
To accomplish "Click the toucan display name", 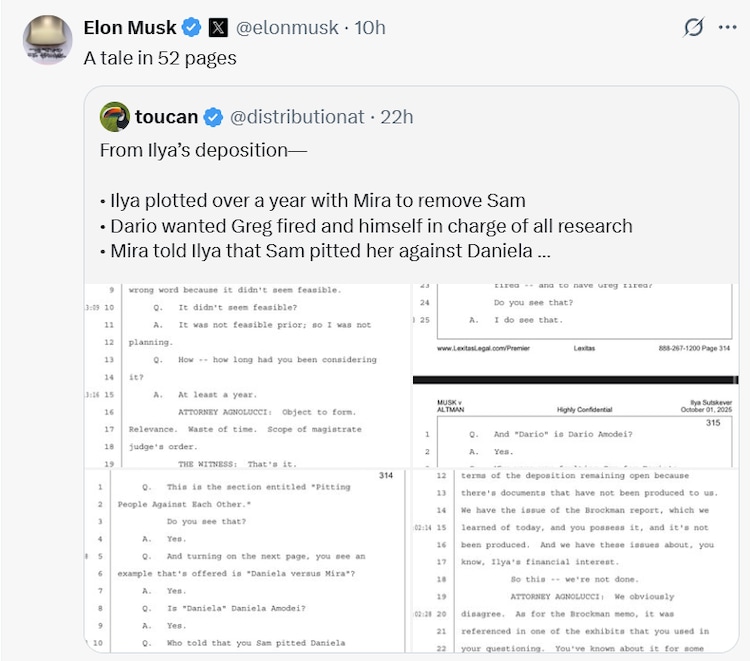I will point(167,117).
